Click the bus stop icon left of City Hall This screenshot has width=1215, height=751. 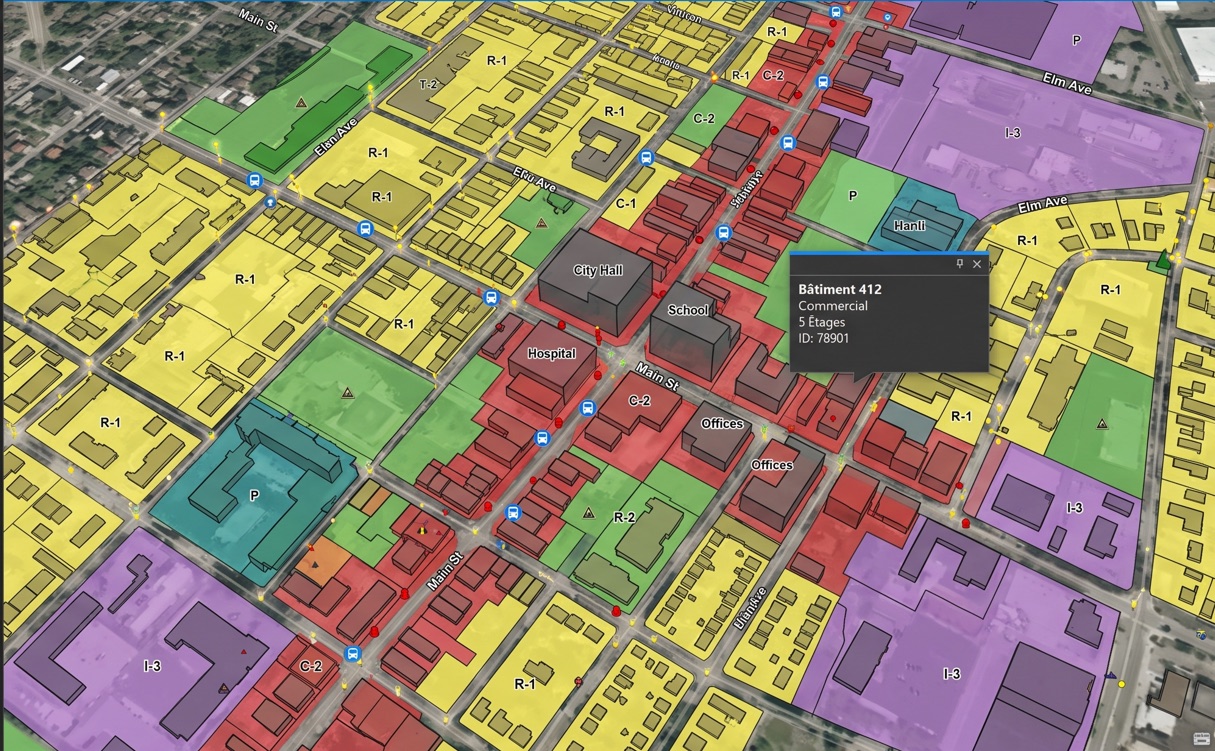[x=491, y=297]
